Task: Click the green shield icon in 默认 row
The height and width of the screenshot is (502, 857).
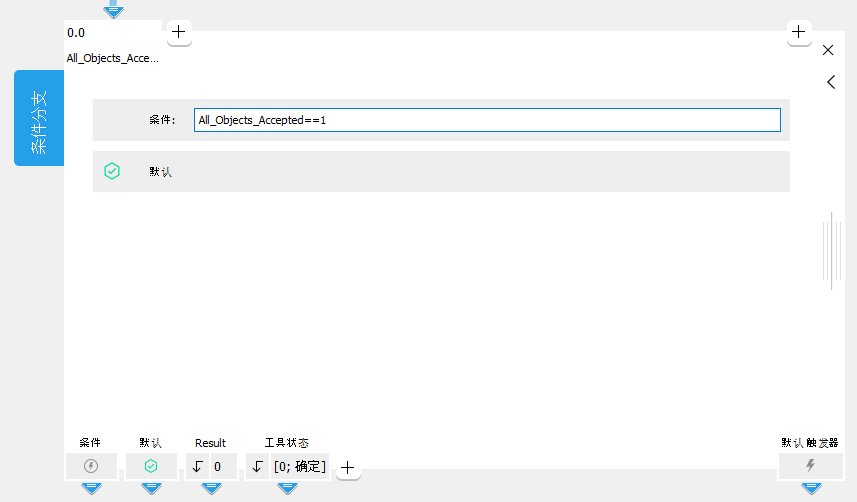Action: click(x=112, y=171)
